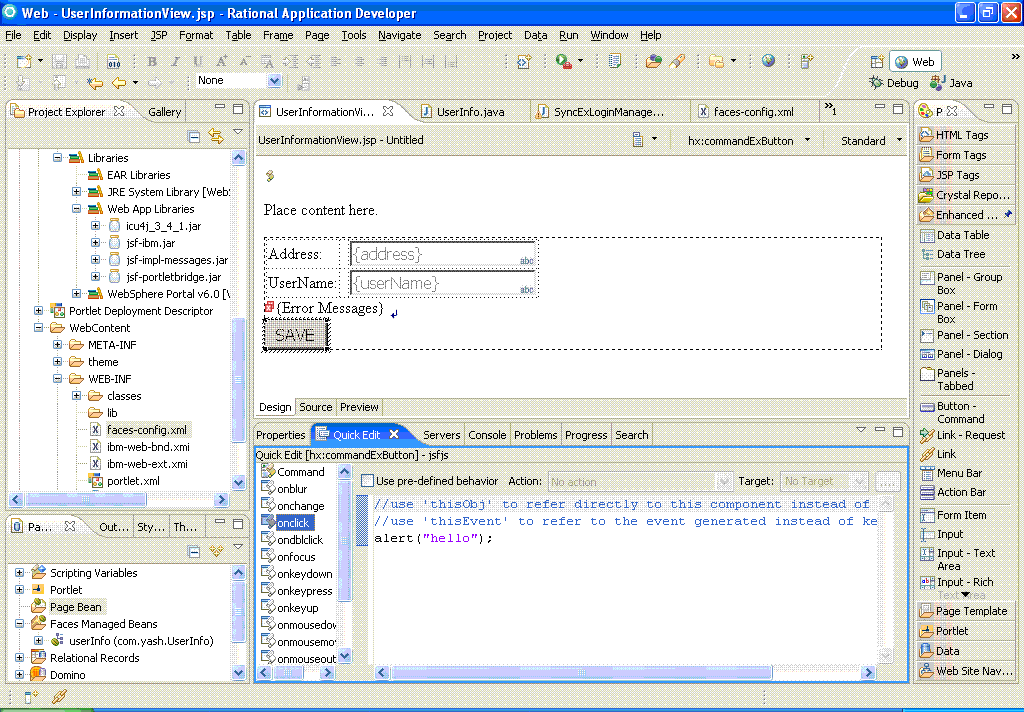Open the hx:commandExButton tag dropdown

[x=807, y=140]
